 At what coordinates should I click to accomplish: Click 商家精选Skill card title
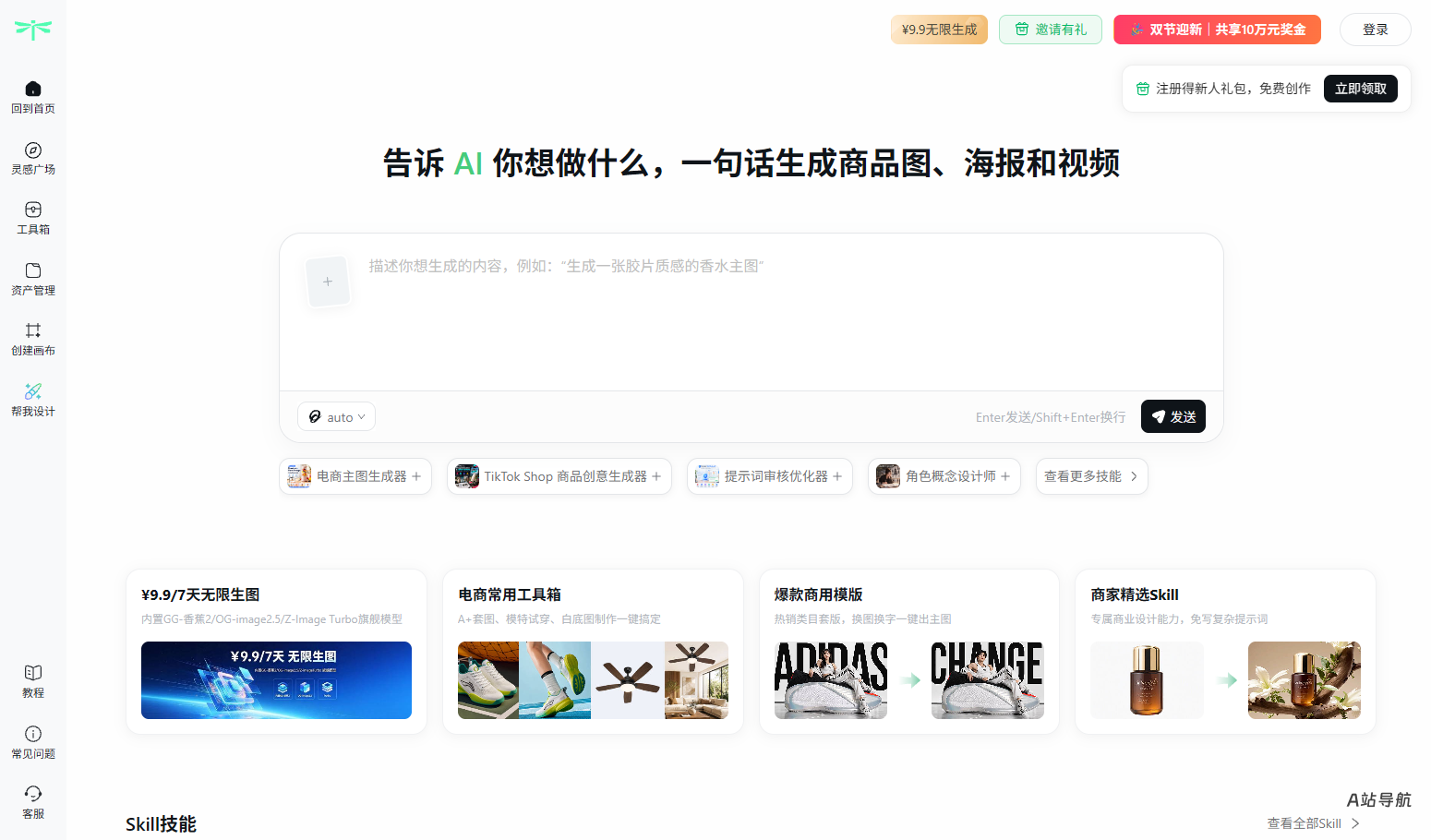click(x=1135, y=594)
